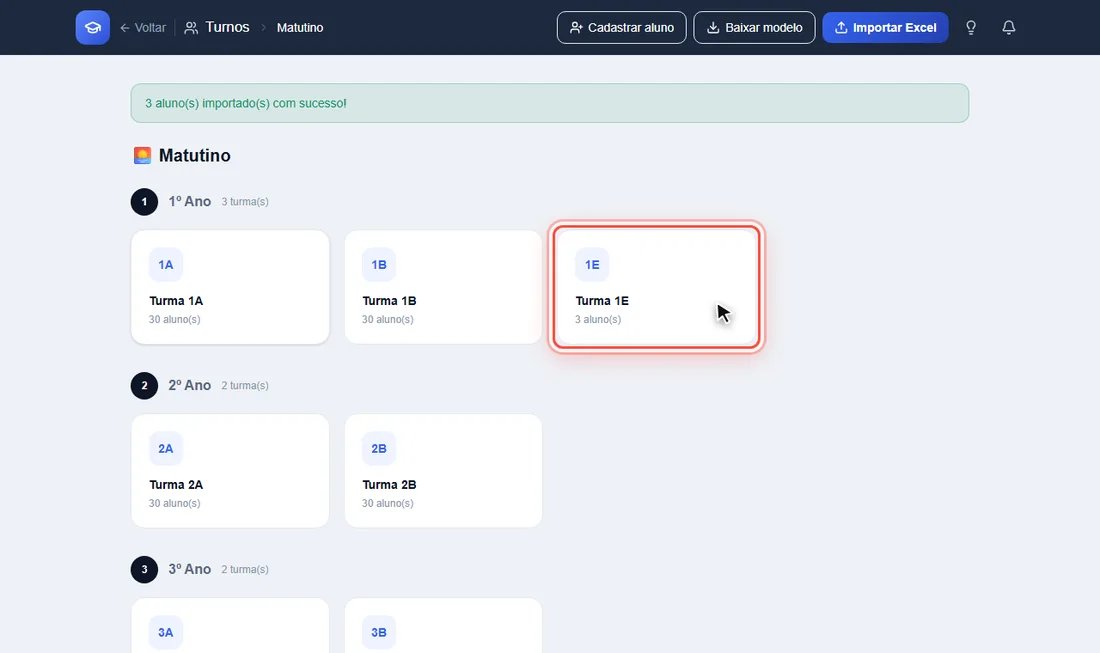The width and height of the screenshot is (1100, 653).
Task: Click the 2A class badge
Action: (166, 448)
